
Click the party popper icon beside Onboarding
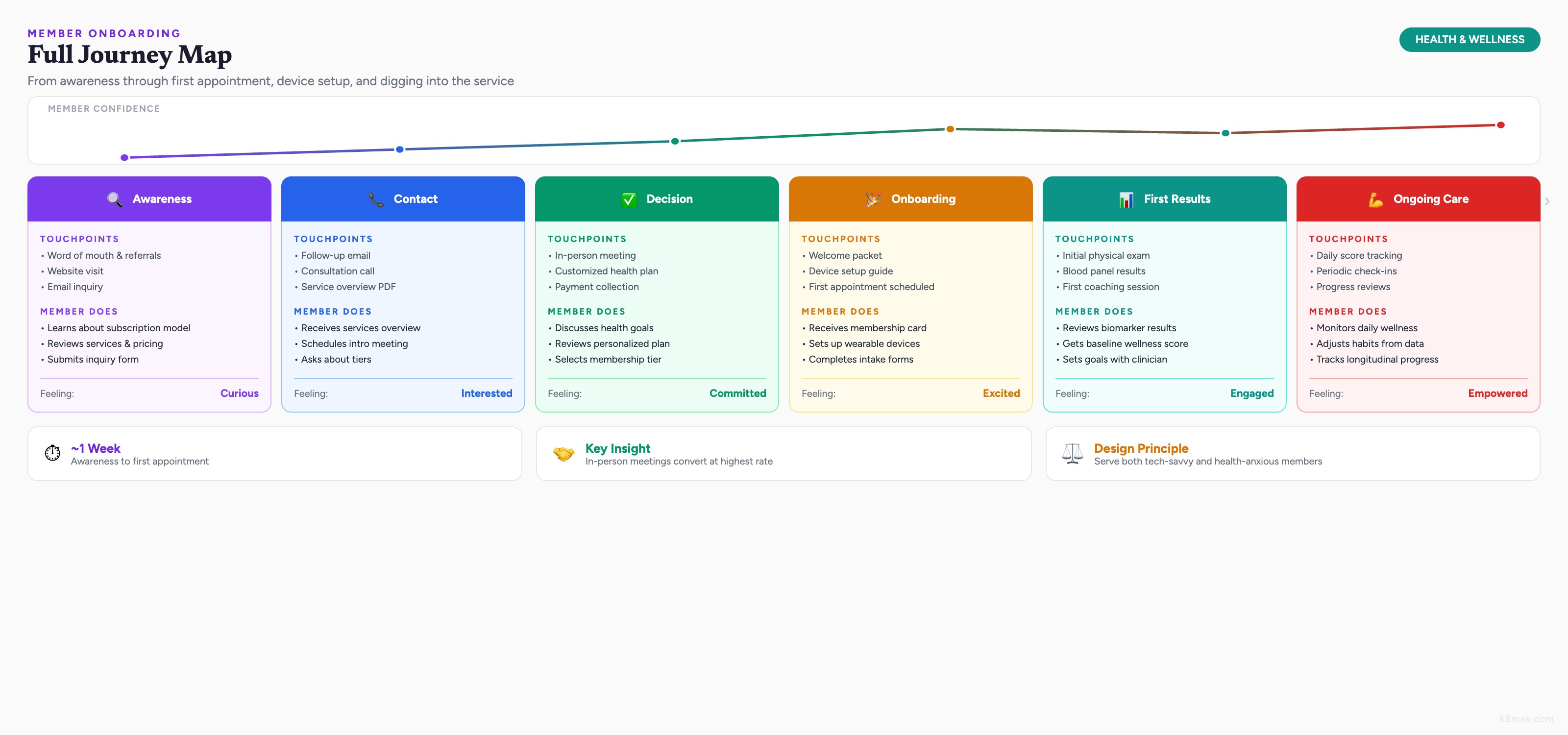pyautogui.click(x=874, y=199)
